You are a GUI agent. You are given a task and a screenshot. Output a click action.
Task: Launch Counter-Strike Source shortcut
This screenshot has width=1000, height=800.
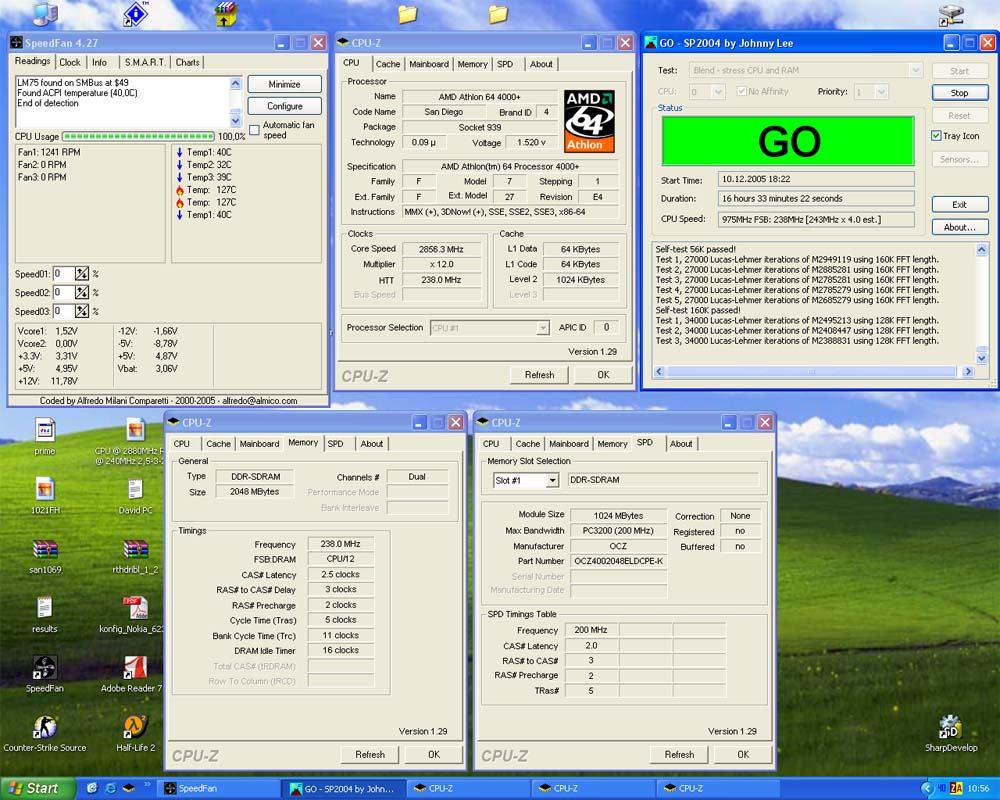click(45, 727)
